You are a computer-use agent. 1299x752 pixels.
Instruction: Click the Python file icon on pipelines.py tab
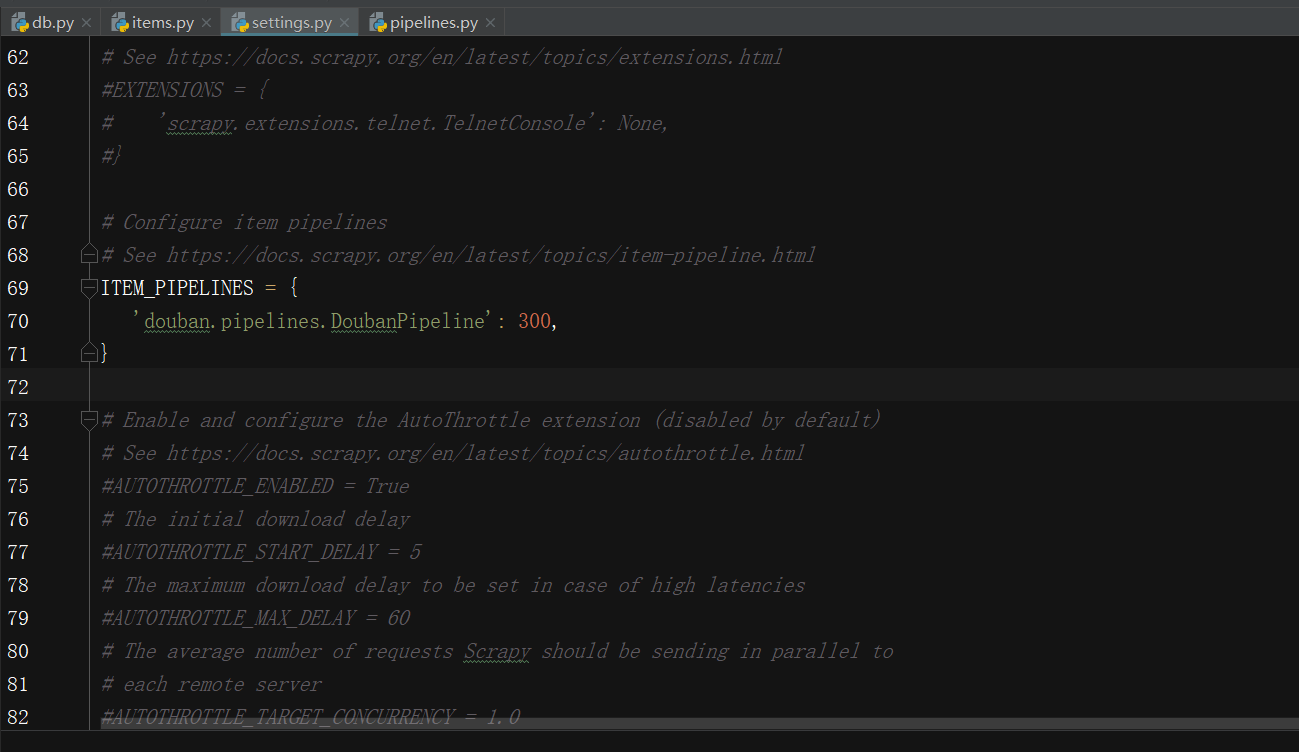click(378, 22)
